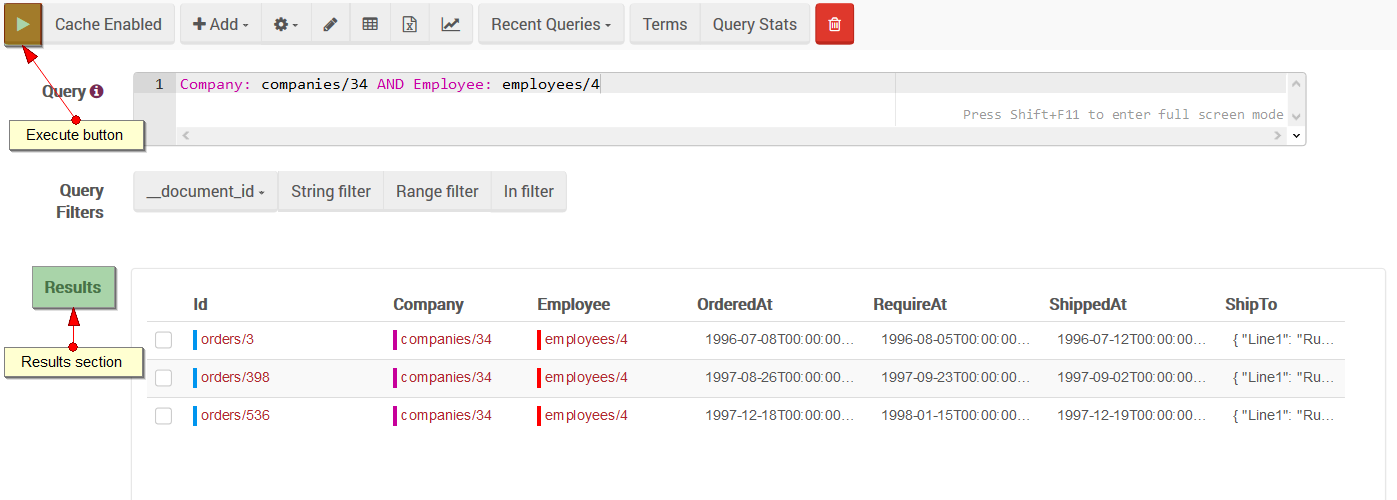Open Query Stats
The image size is (1397, 500).
[755, 24]
